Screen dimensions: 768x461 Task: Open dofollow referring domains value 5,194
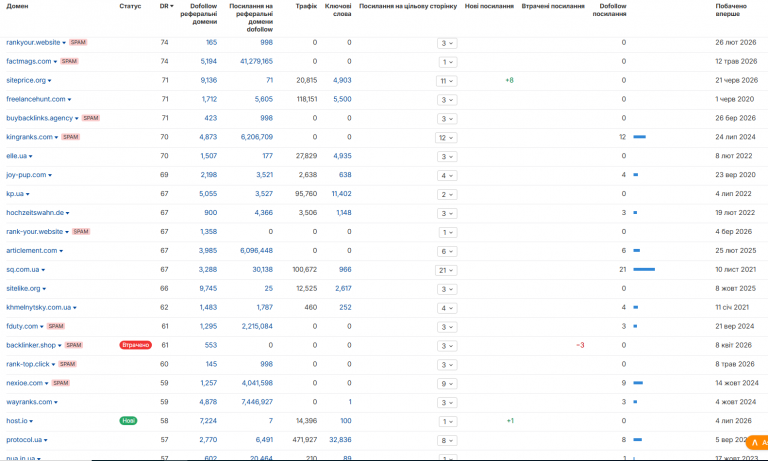pyautogui.click(x=209, y=62)
